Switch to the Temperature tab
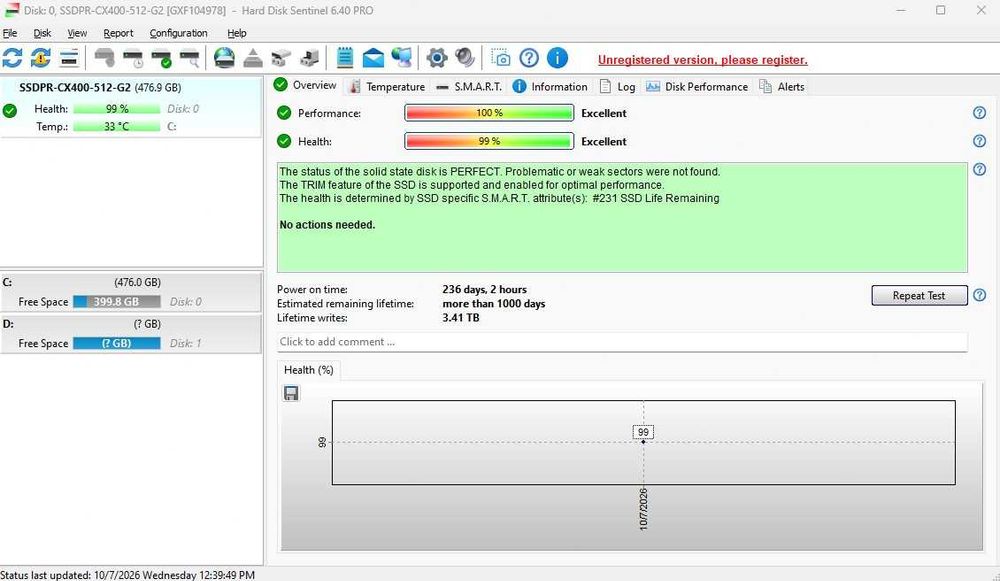1000x581 pixels. [386, 87]
